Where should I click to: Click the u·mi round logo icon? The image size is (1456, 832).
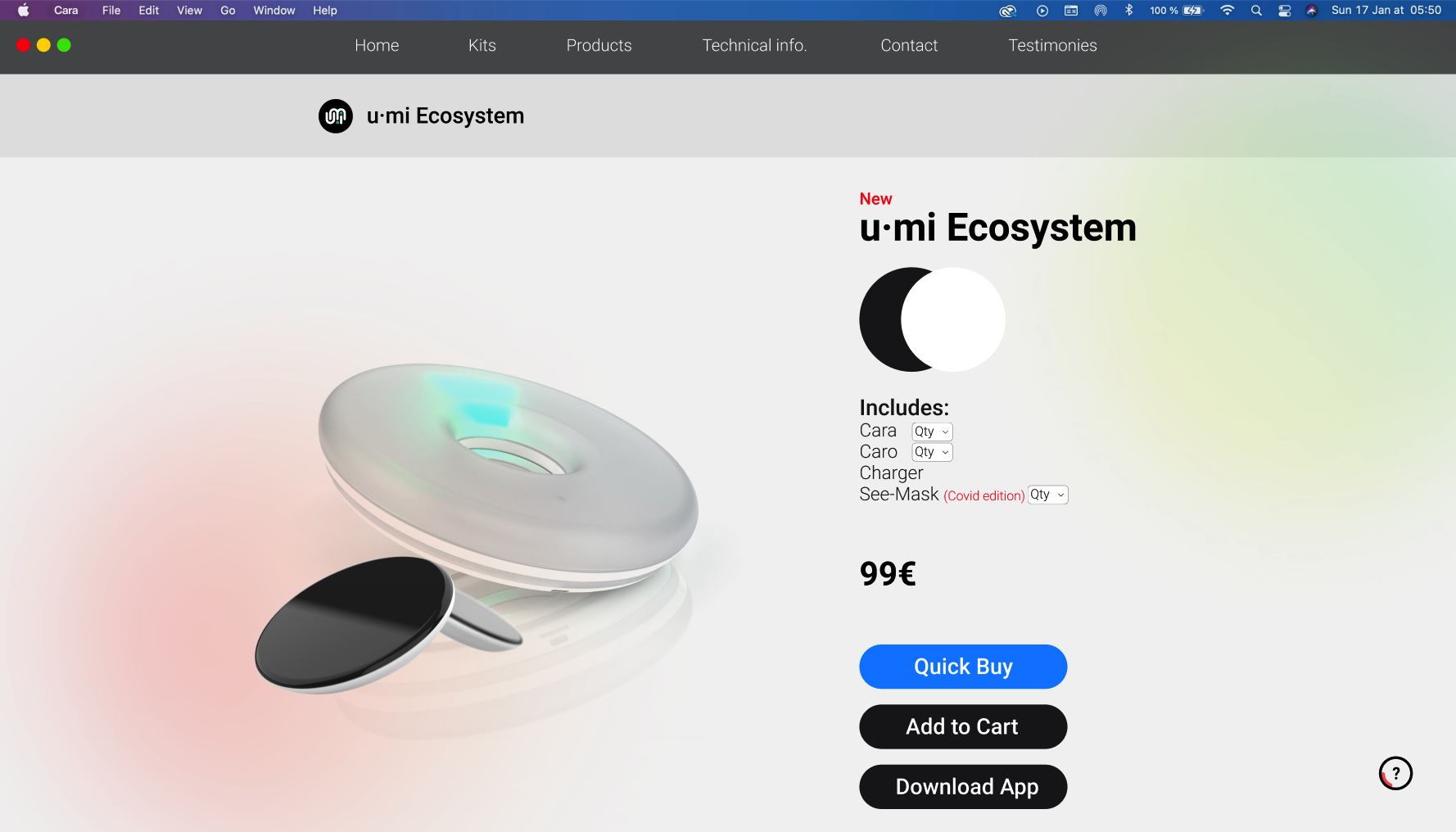(x=336, y=116)
